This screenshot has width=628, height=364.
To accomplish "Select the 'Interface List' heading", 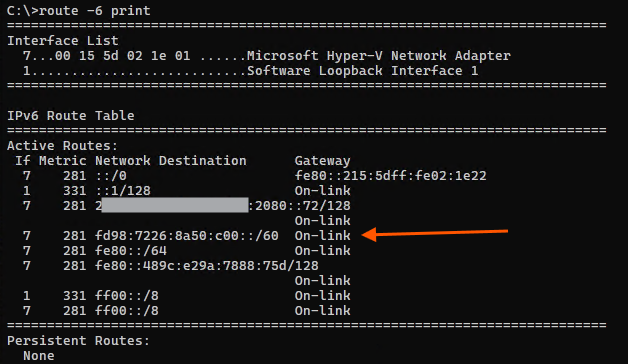I will click(63, 40).
